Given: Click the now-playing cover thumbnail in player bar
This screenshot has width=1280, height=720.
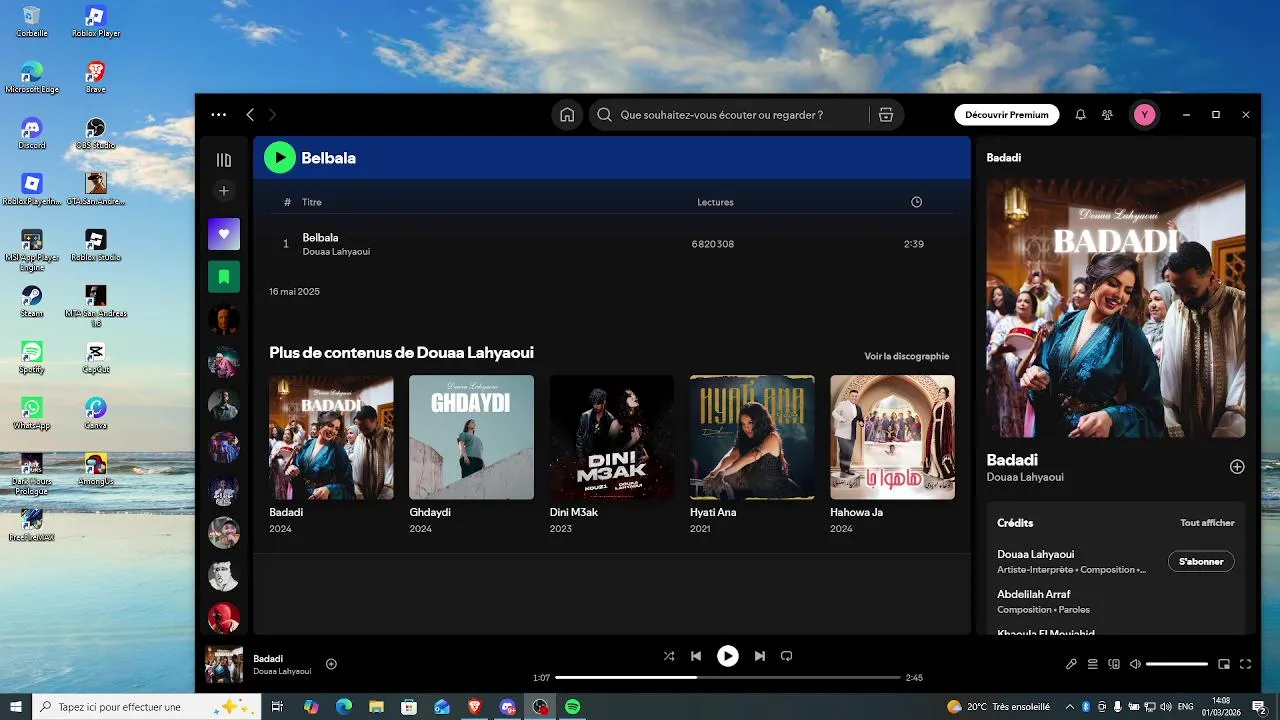Looking at the screenshot, I should point(224,664).
